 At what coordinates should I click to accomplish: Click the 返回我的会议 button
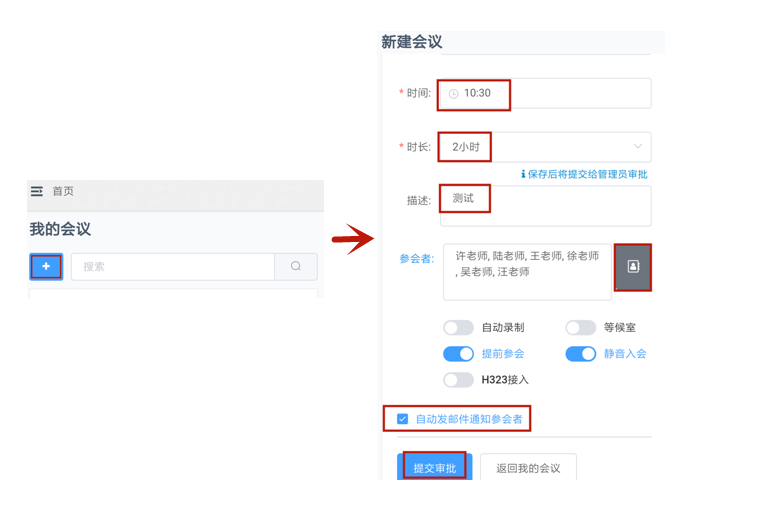click(528, 467)
